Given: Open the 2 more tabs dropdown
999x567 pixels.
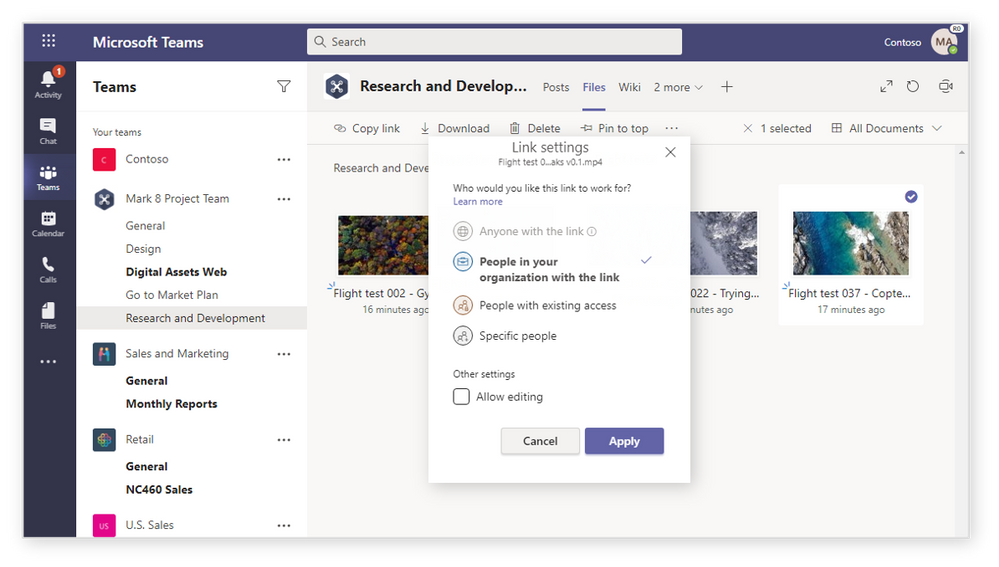Looking at the screenshot, I should [678, 87].
